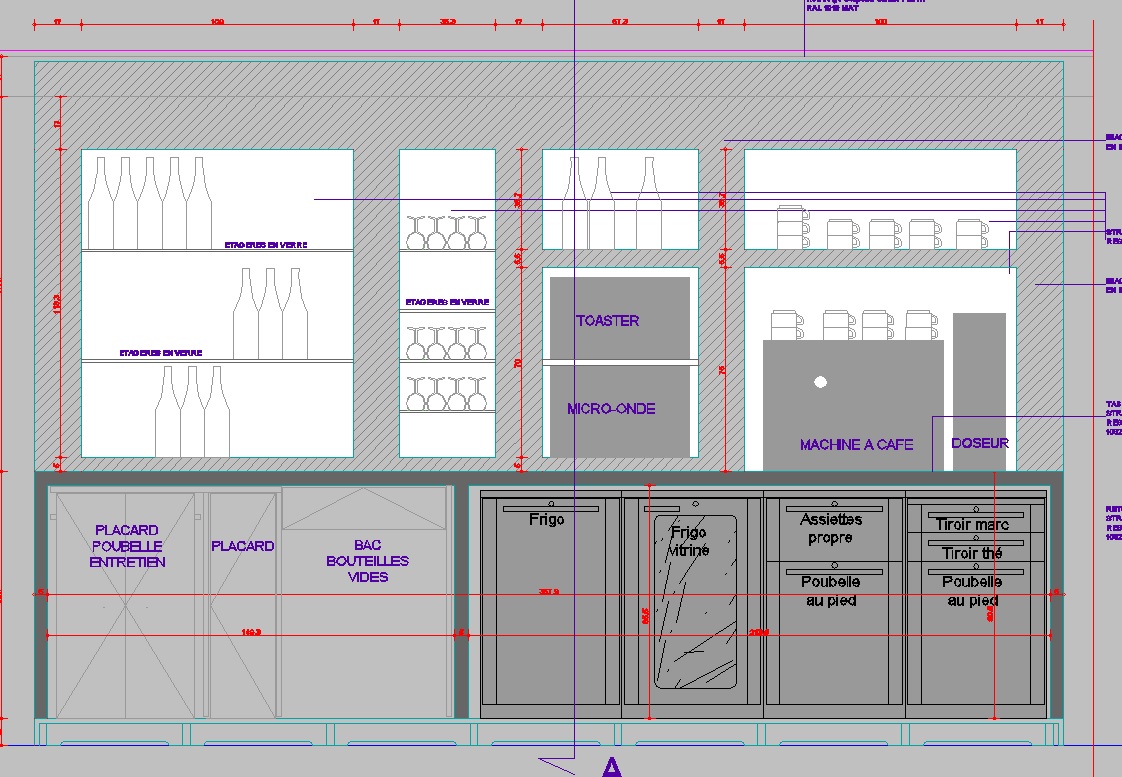This screenshot has height=777, width=1122.
Task: Click the middle PLACARD cabinet label
Action: point(243,546)
